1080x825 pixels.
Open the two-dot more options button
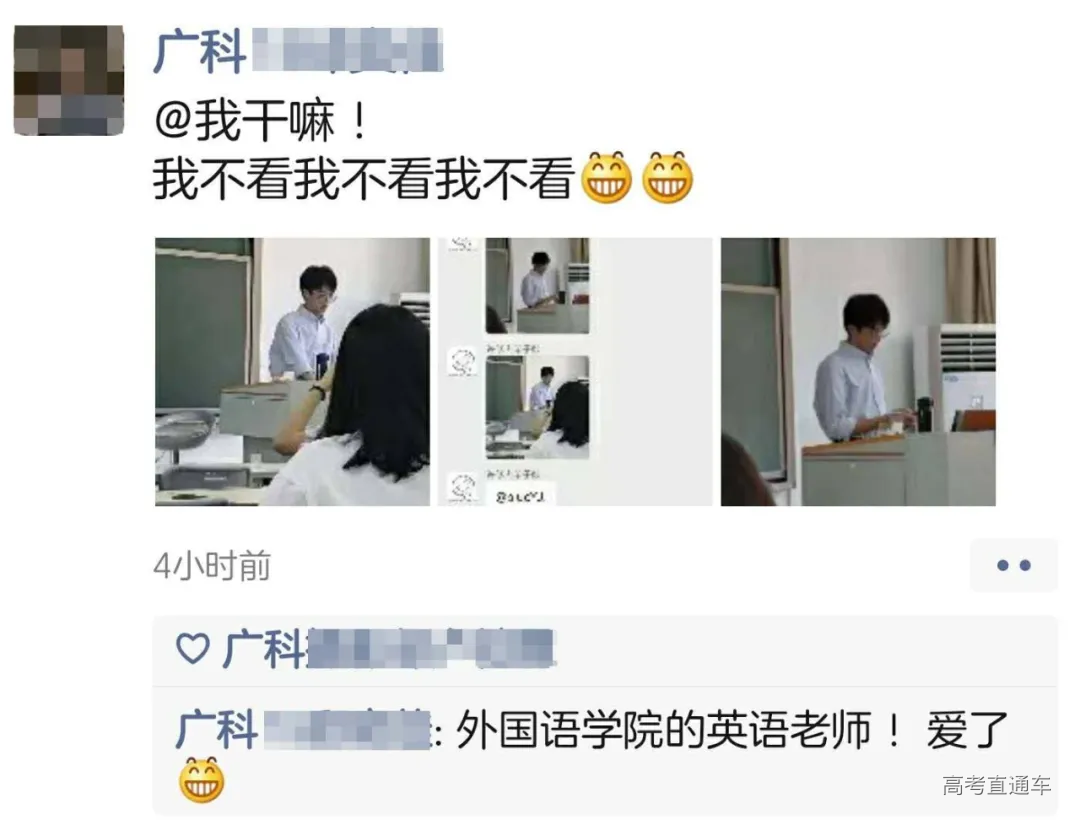[1013, 565]
